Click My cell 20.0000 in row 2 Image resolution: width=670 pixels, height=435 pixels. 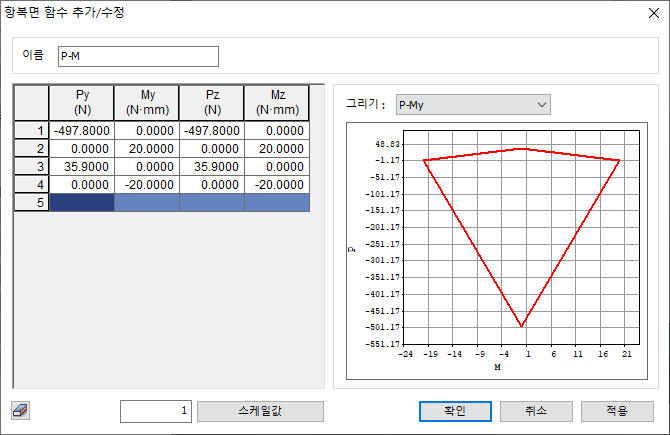[147, 148]
